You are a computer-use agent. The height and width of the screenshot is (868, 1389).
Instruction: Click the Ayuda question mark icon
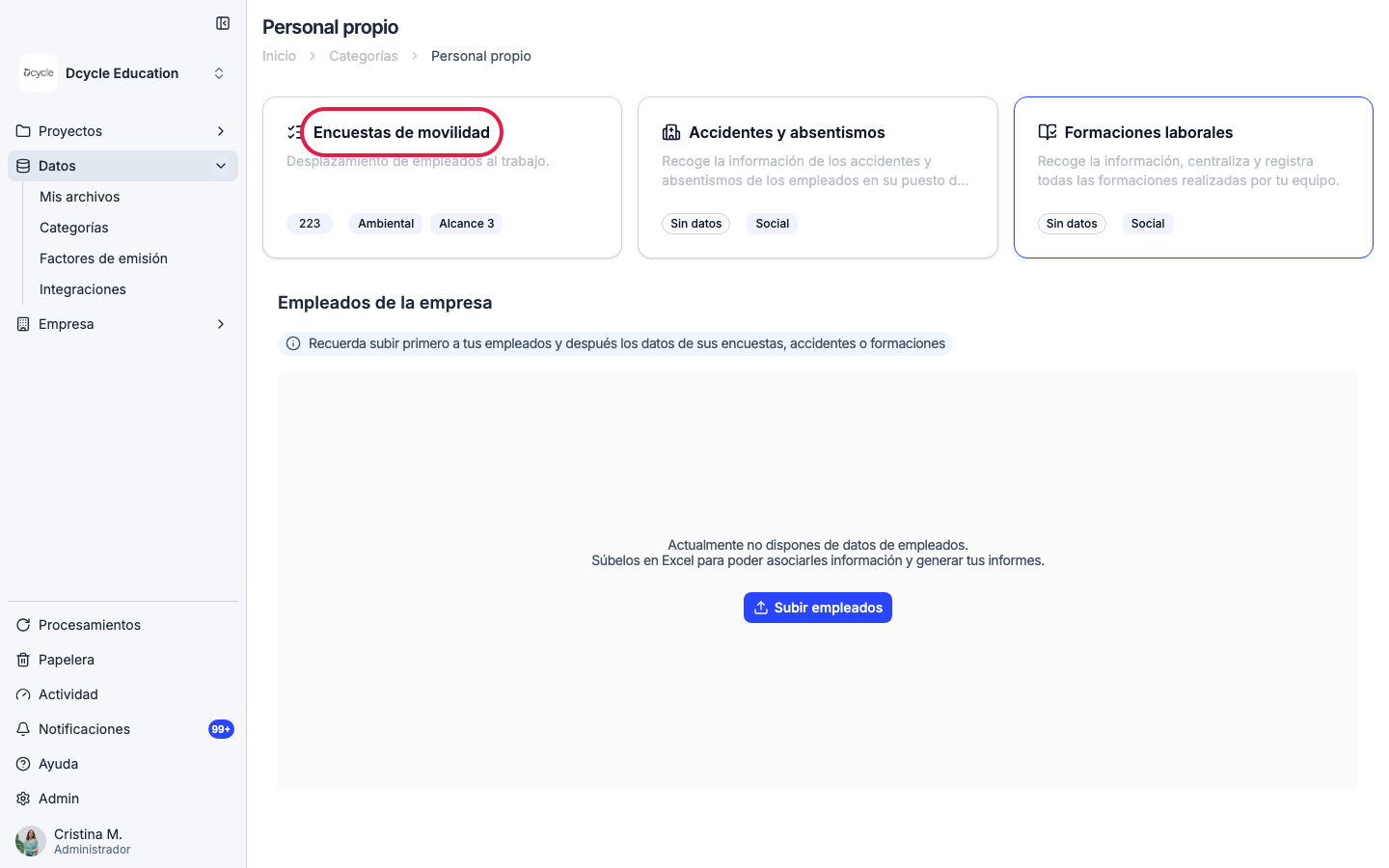click(x=23, y=764)
